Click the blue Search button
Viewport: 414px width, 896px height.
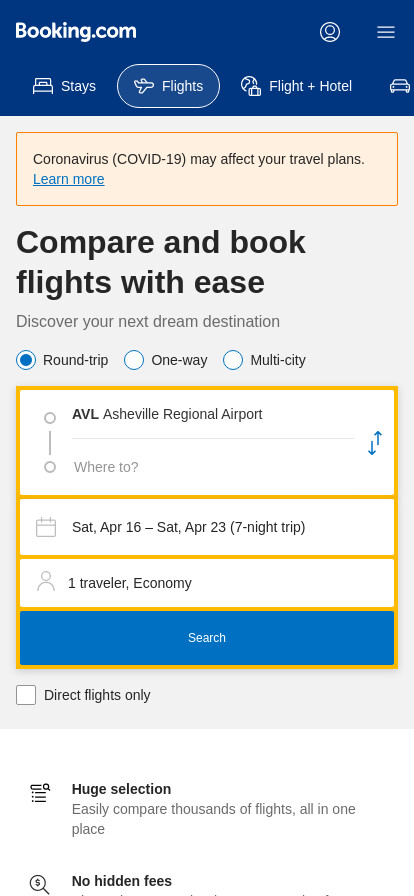(x=207, y=638)
